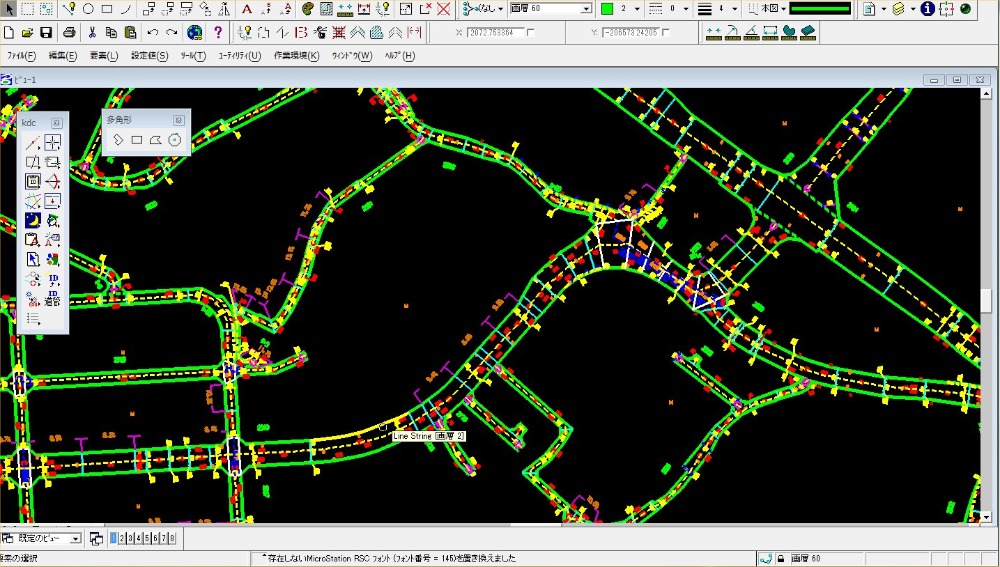Click the globe web browser icon
Viewport: 1000px width, 567px height.
pyautogui.click(x=195, y=32)
